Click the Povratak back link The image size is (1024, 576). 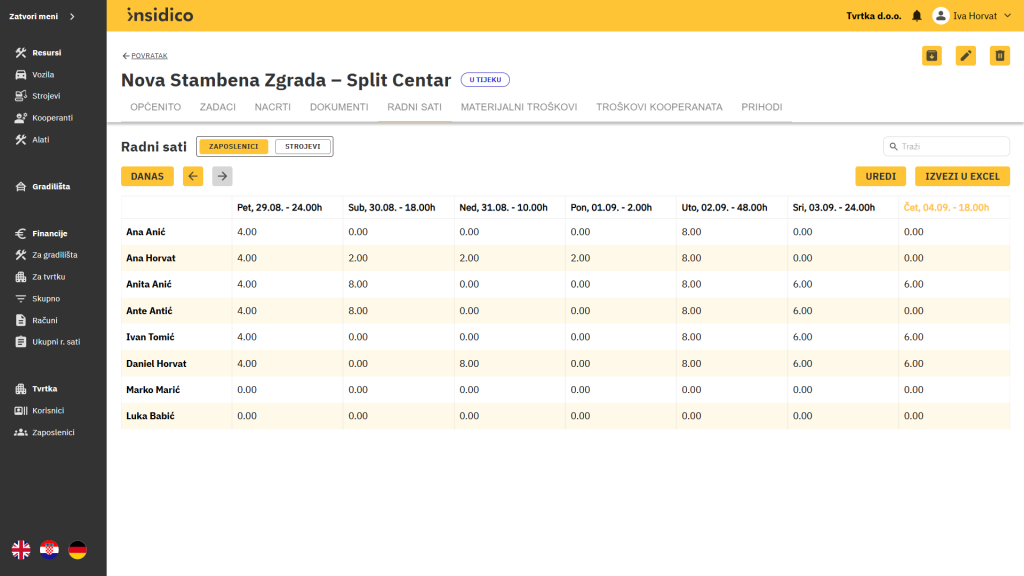(x=145, y=56)
